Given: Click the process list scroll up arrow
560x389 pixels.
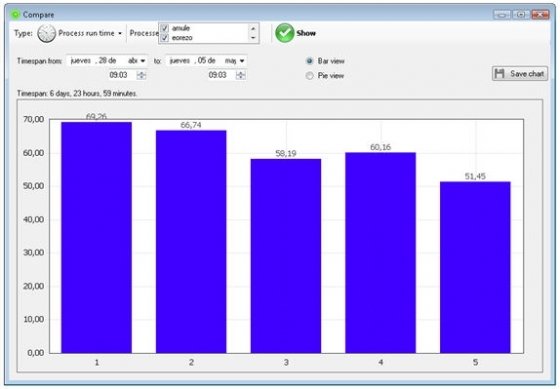Looking at the screenshot, I should [253, 28].
